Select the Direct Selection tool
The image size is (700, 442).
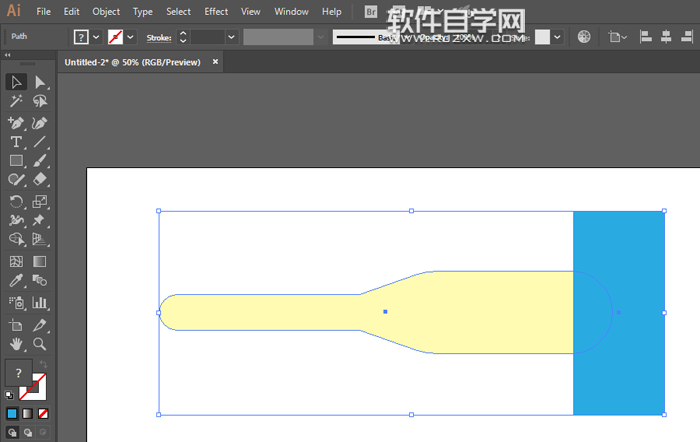click(41, 82)
